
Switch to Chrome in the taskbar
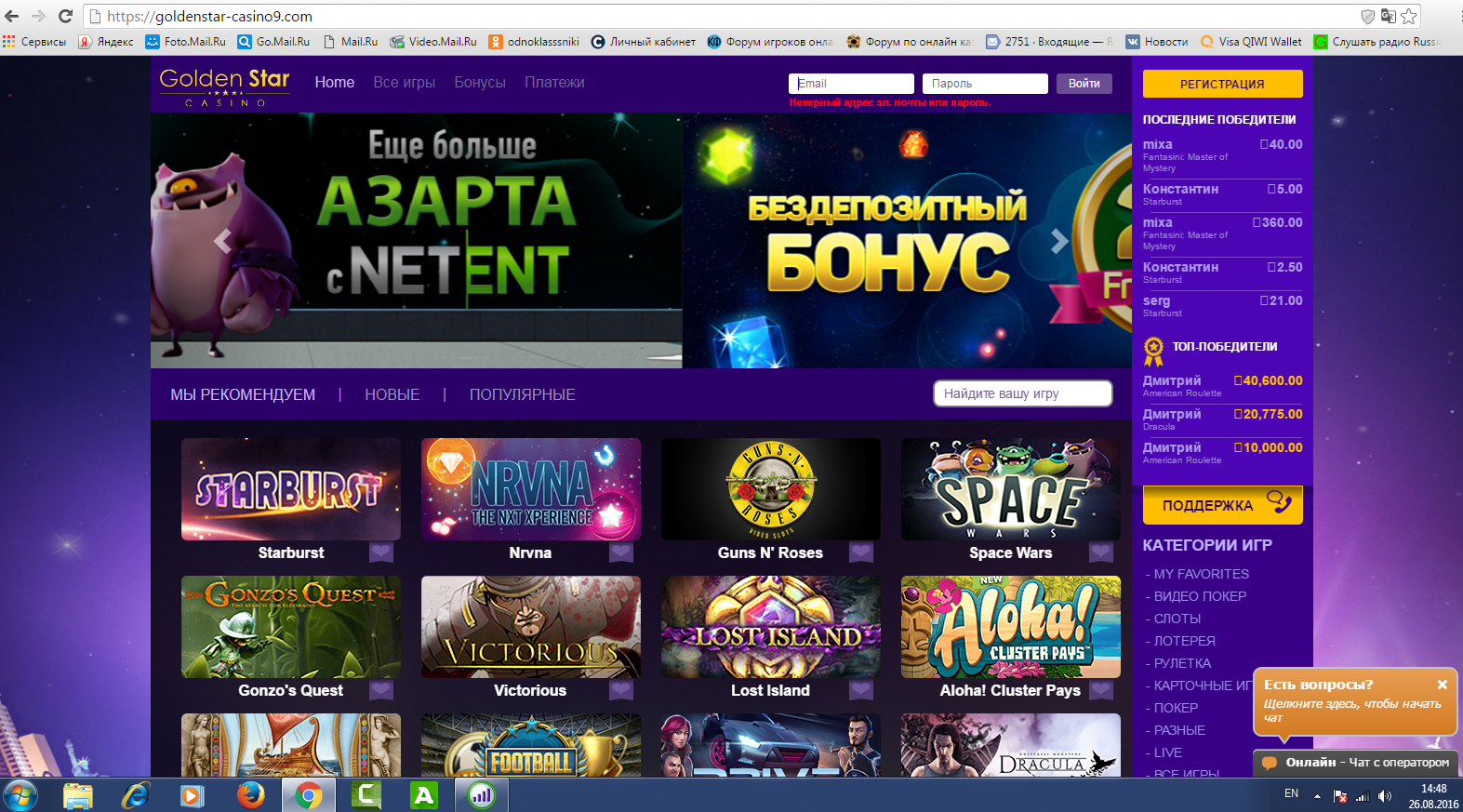coord(308,795)
